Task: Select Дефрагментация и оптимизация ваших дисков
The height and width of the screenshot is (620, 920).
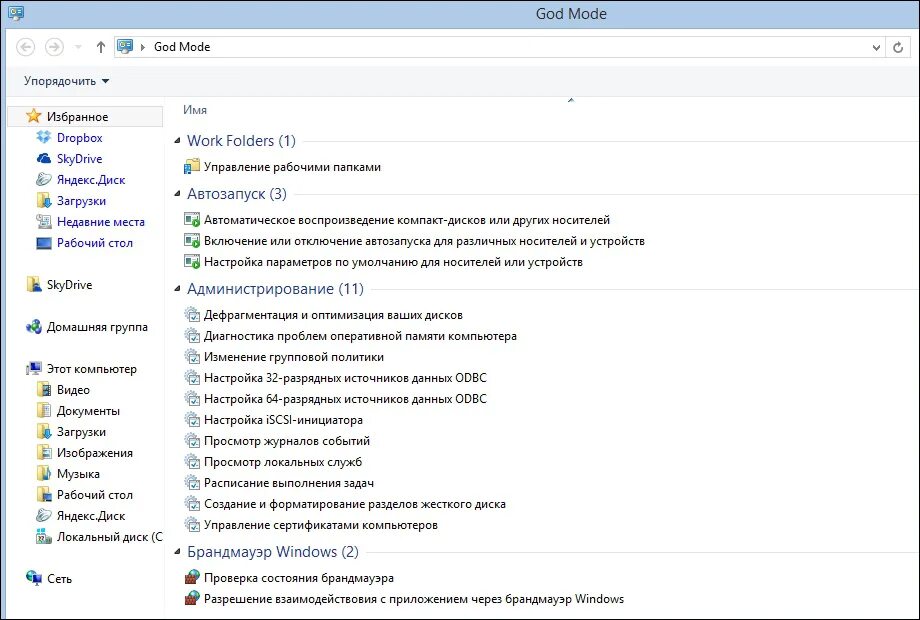Action: tap(333, 316)
